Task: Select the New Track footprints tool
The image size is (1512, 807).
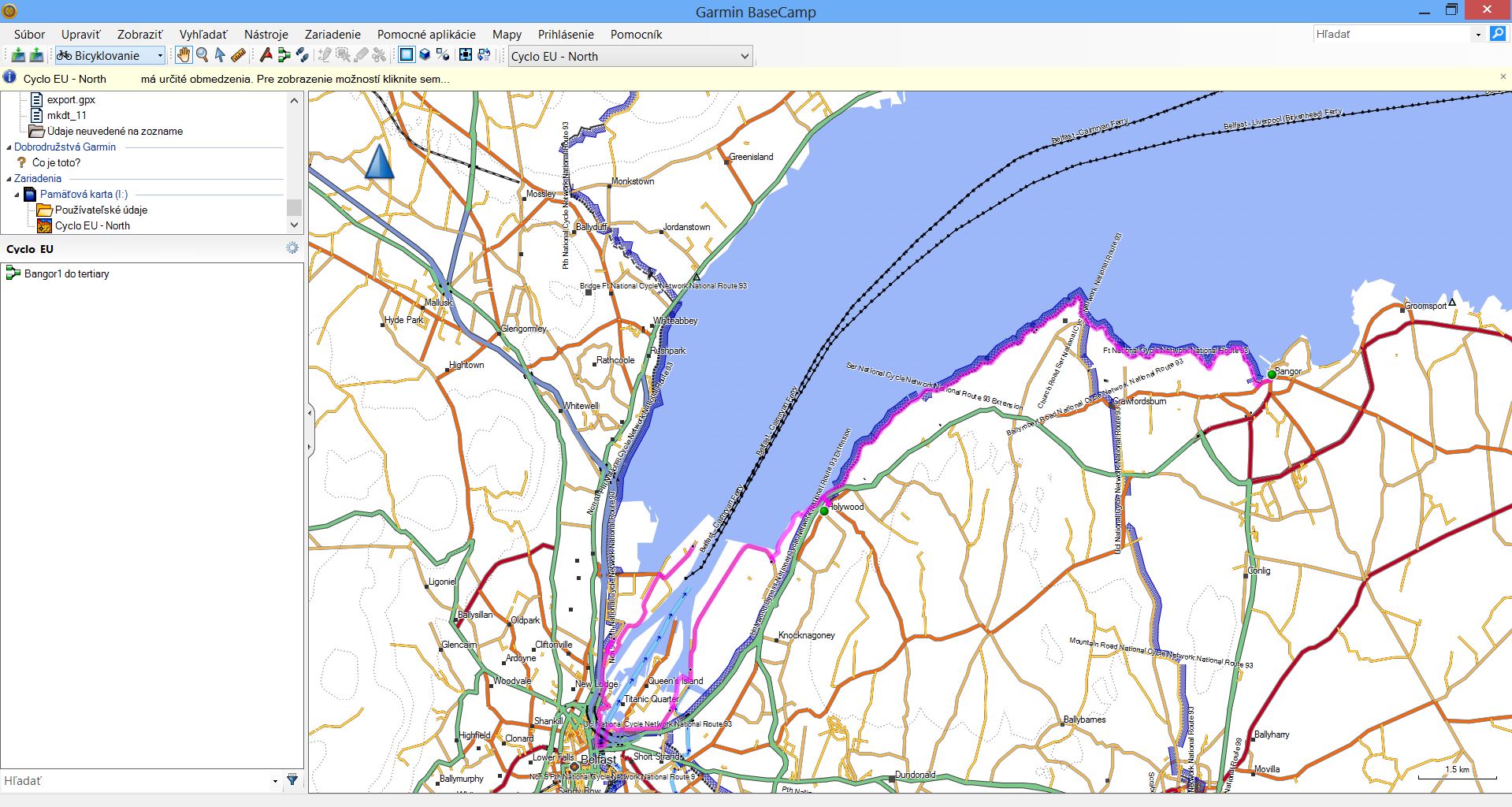Action: point(302,55)
